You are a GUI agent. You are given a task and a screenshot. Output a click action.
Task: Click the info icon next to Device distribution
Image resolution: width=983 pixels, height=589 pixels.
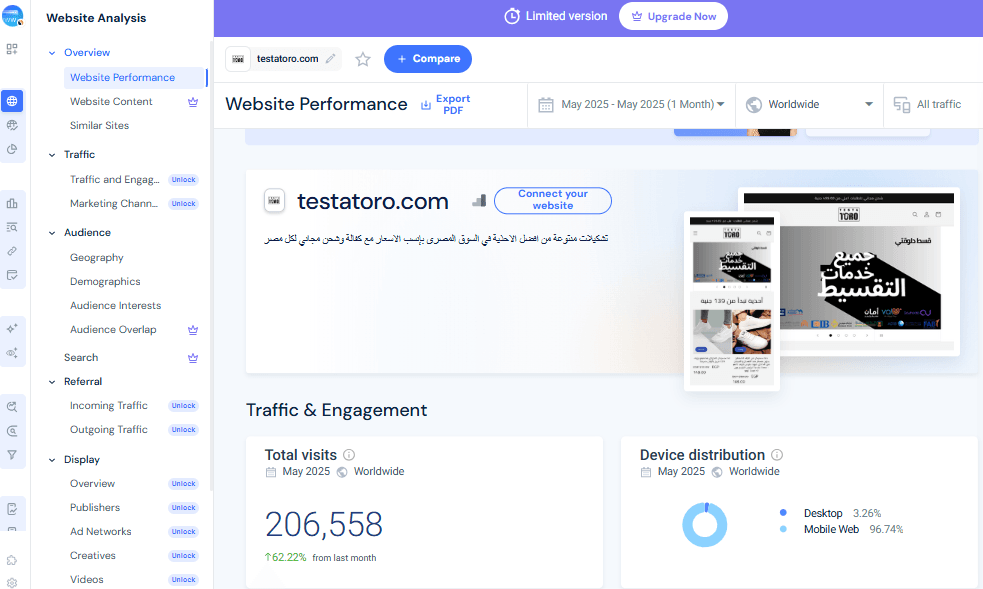point(777,455)
